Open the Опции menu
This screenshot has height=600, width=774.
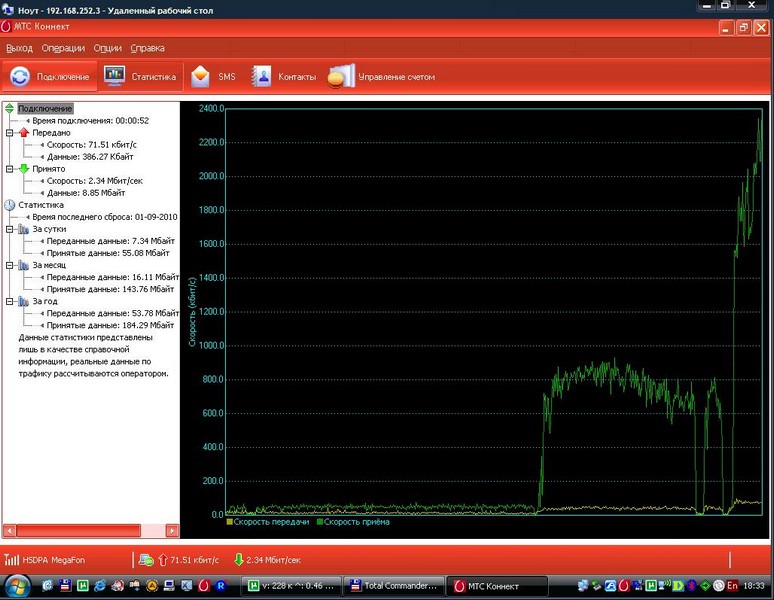pos(107,48)
